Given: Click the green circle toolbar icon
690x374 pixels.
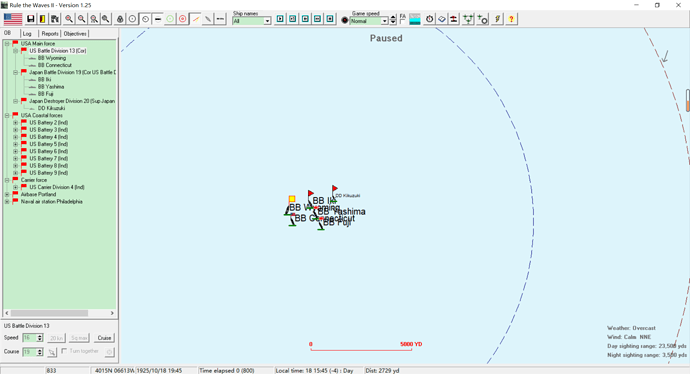Looking at the screenshot, I should coord(170,19).
